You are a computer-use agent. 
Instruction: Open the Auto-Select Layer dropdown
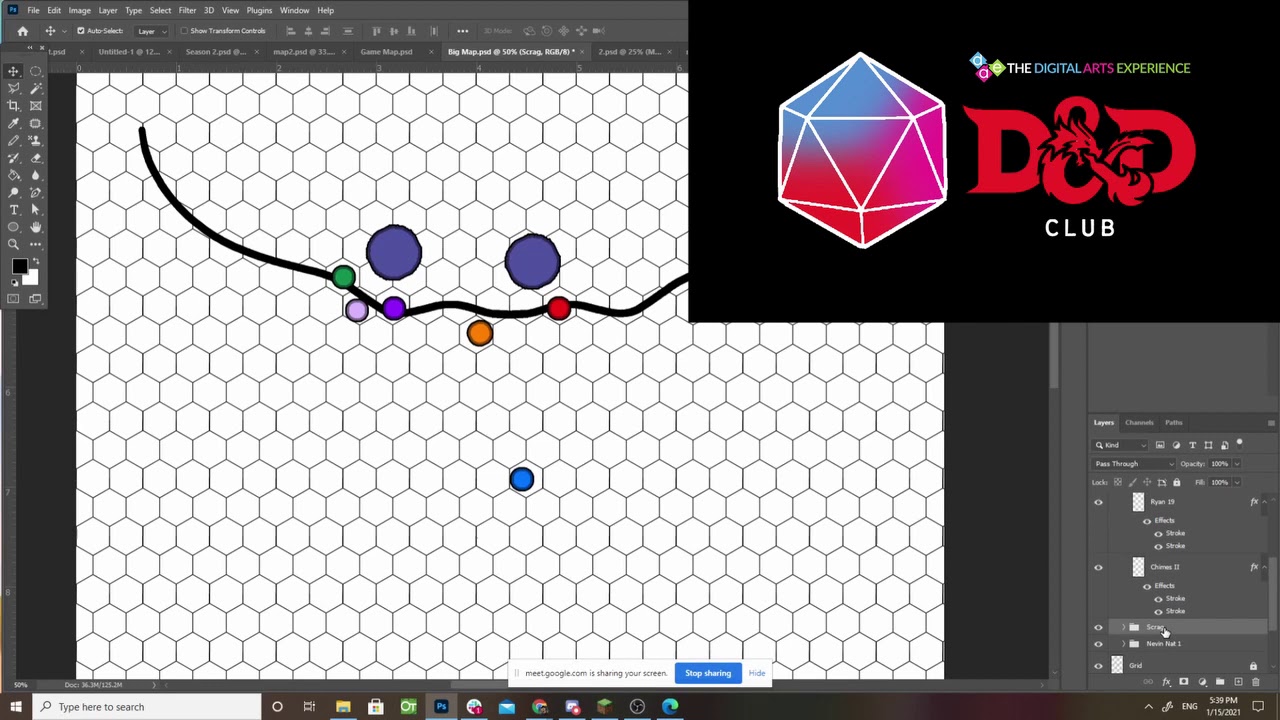click(x=150, y=31)
